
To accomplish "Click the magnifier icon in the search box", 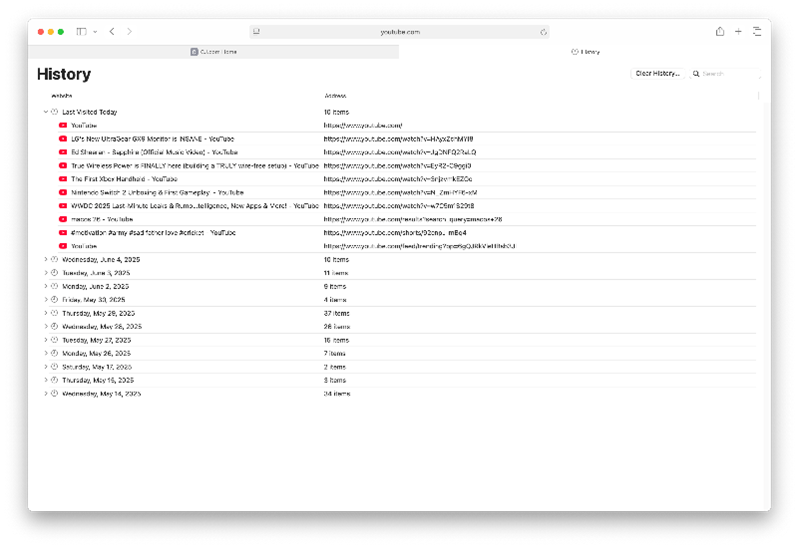I will [696, 74].
